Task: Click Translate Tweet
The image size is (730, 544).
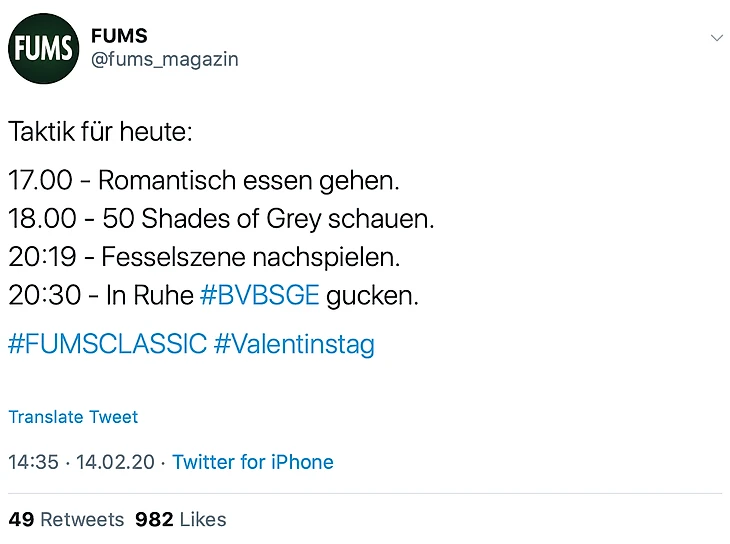Action: [x=73, y=417]
